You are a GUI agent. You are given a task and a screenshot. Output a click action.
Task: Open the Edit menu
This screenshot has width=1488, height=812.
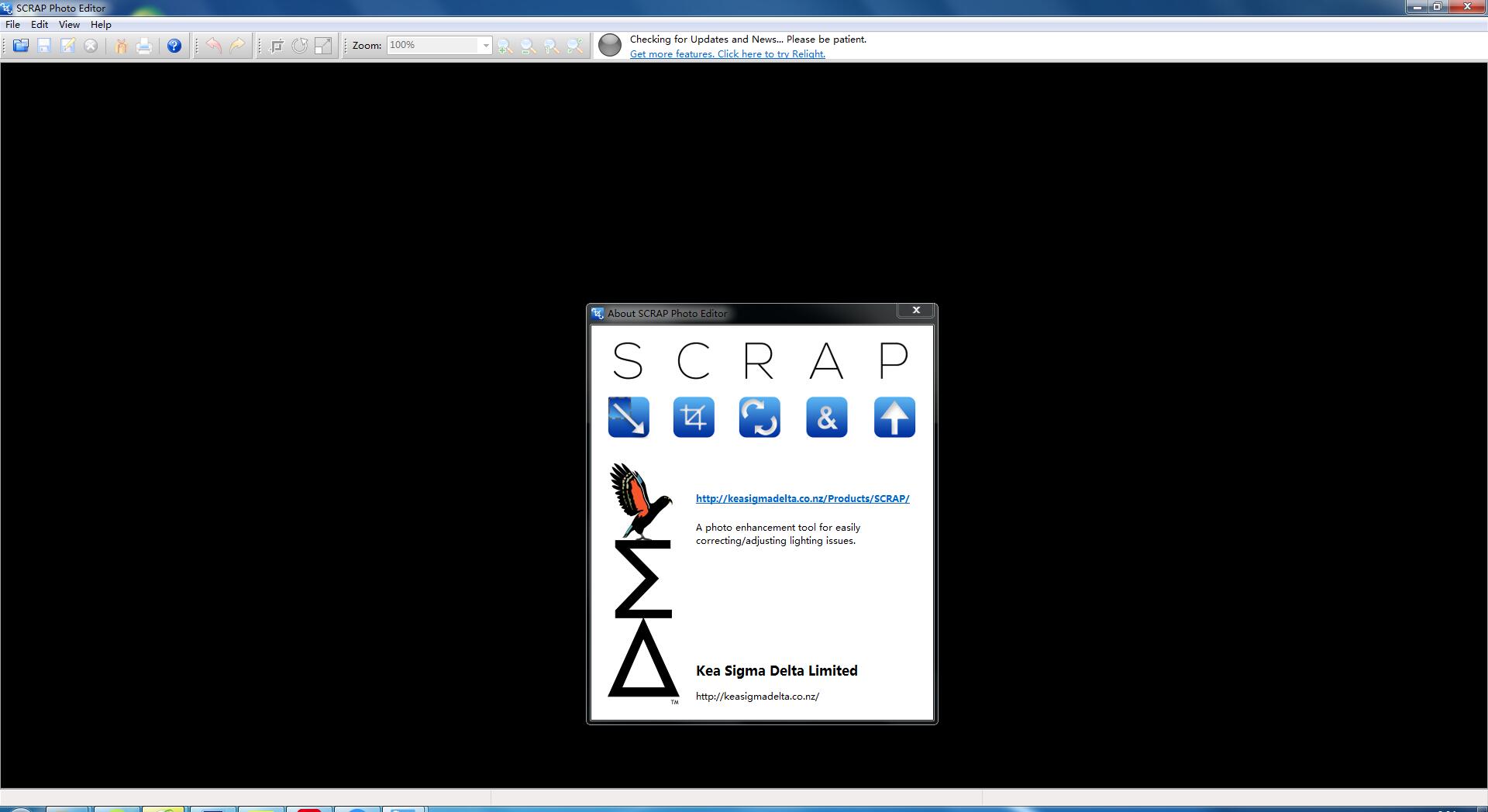click(40, 24)
